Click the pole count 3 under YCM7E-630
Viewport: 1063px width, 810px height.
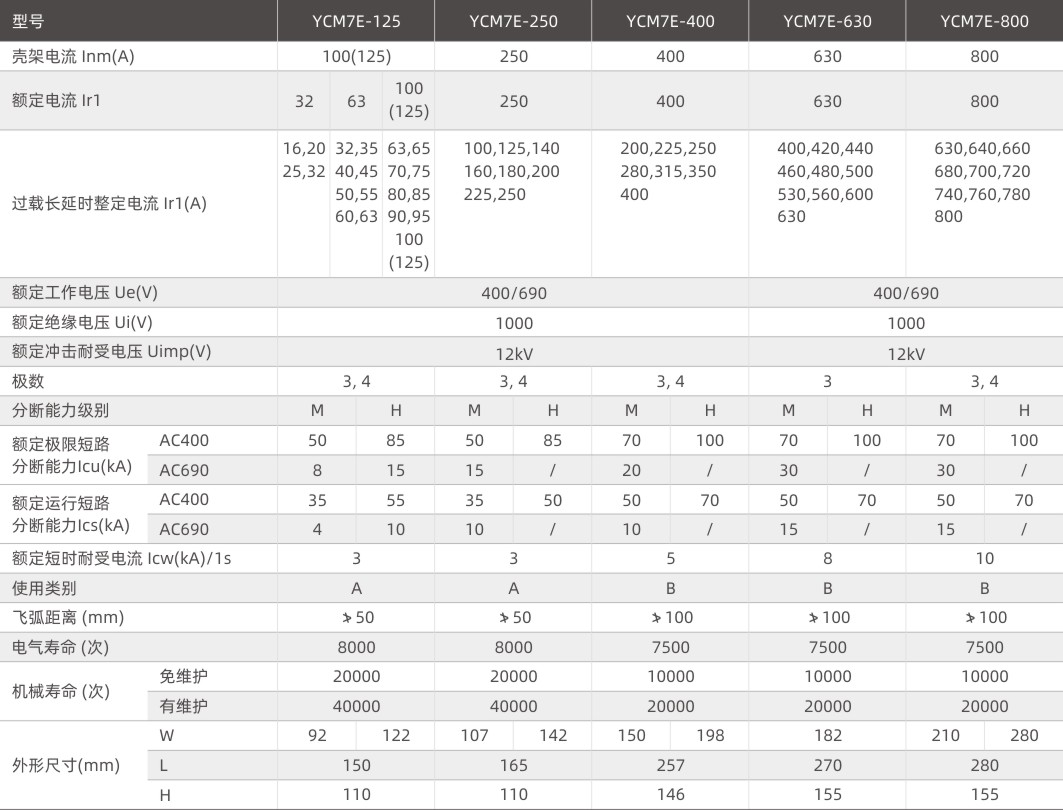pyautogui.click(x=827, y=382)
